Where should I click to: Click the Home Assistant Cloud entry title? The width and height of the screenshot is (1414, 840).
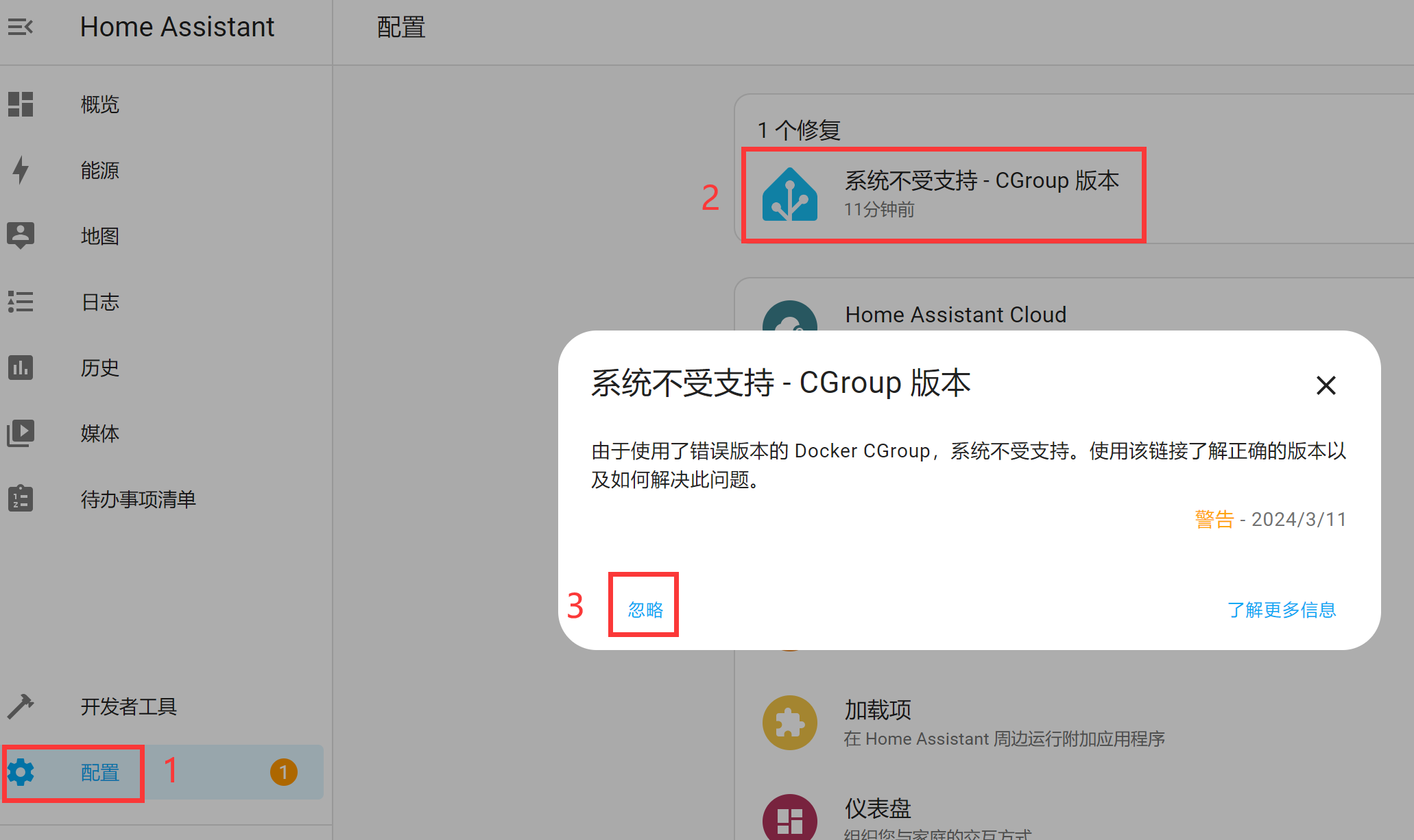click(x=955, y=315)
